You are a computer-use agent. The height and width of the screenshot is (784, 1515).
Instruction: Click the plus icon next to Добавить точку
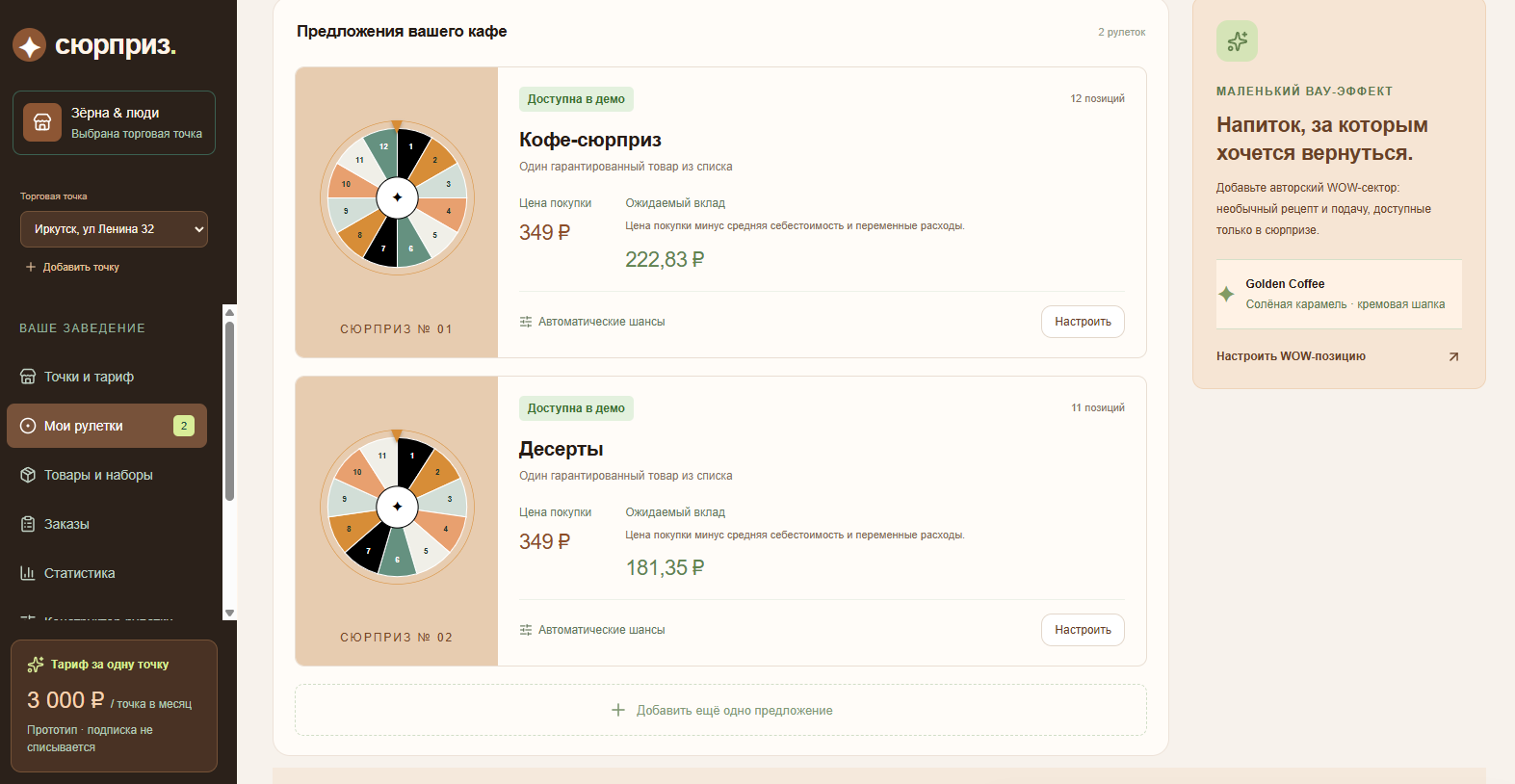31,267
